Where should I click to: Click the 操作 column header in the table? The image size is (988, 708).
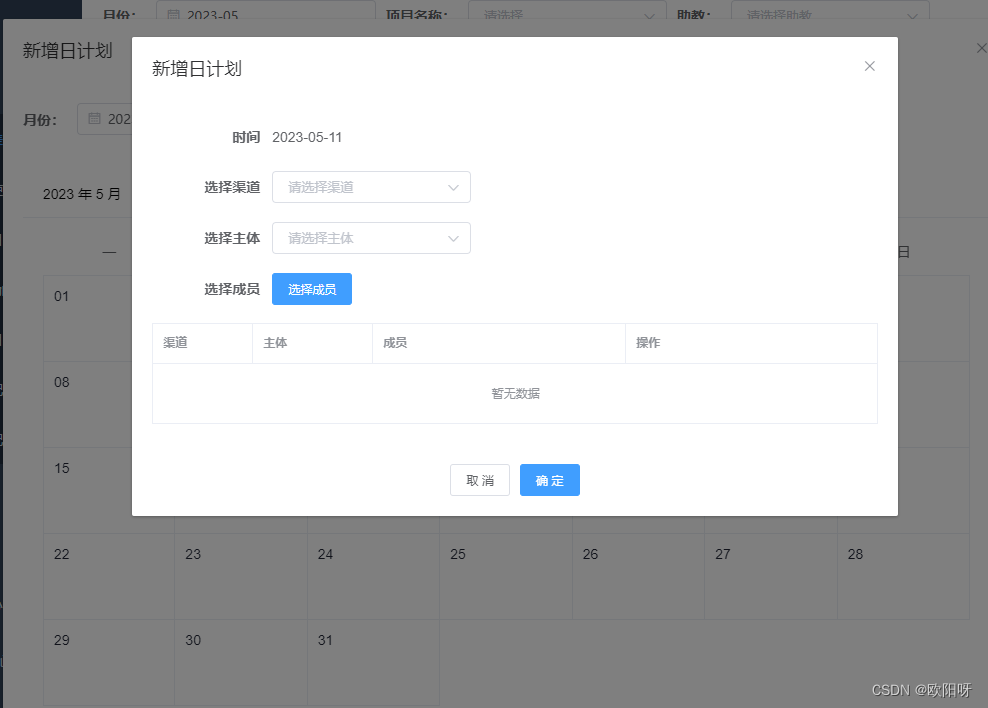click(648, 343)
